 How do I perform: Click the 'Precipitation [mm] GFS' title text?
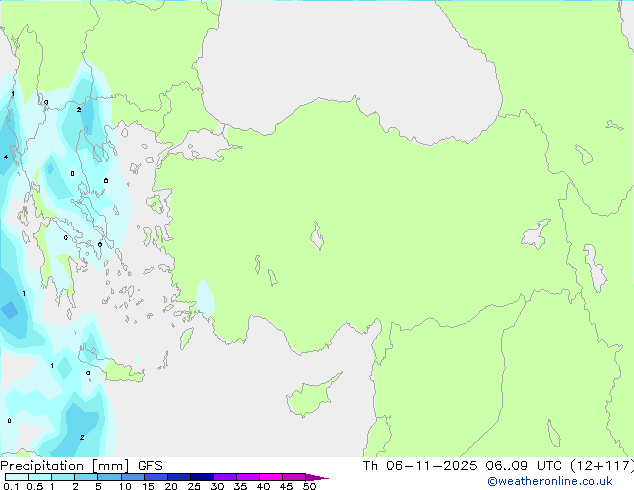pyautogui.click(x=81, y=466)
